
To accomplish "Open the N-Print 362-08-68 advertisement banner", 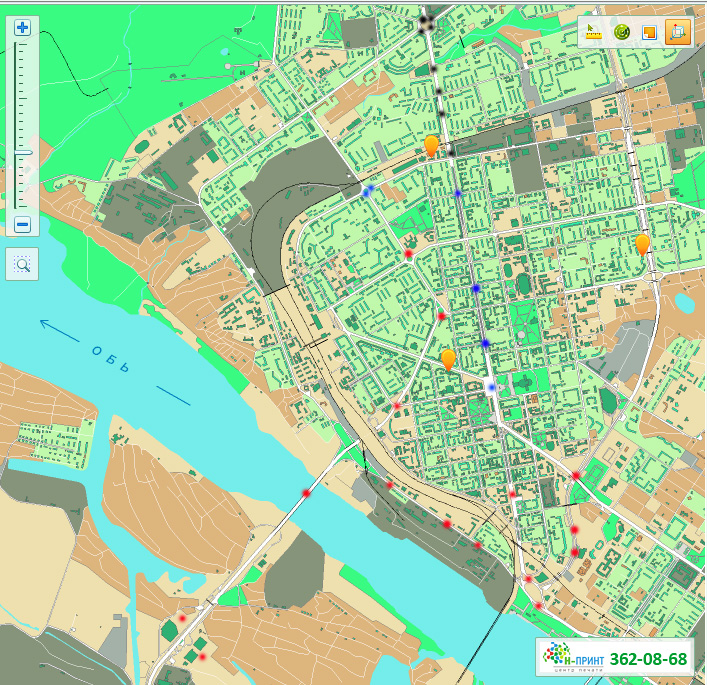I will 614,658.
